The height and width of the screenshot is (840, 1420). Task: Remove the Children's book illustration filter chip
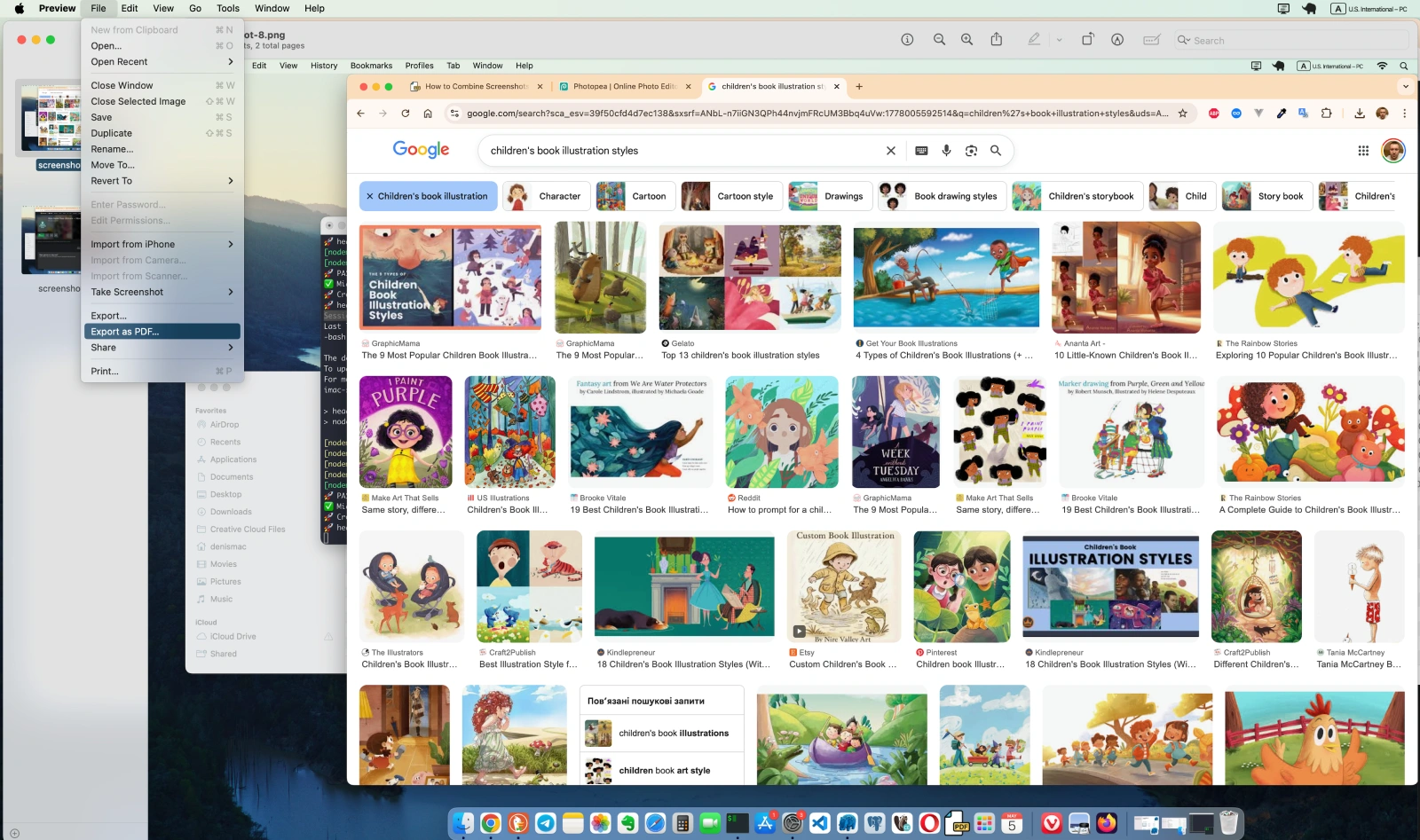pyautogui.click(x=370, y=196)
